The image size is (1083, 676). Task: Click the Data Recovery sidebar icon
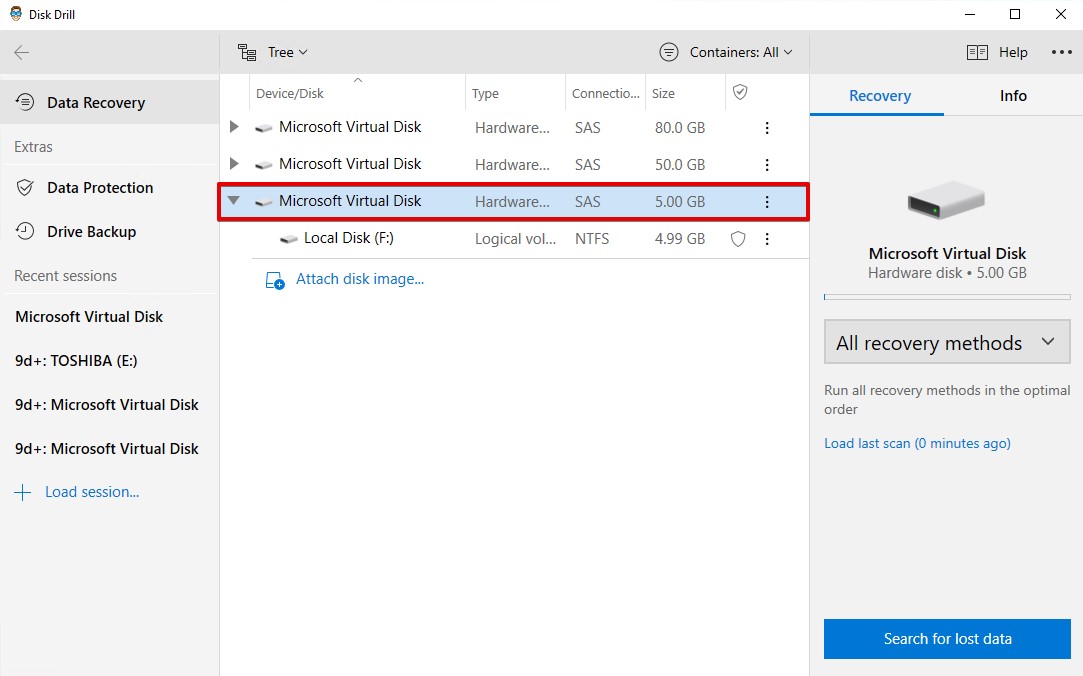coord(25,102)
